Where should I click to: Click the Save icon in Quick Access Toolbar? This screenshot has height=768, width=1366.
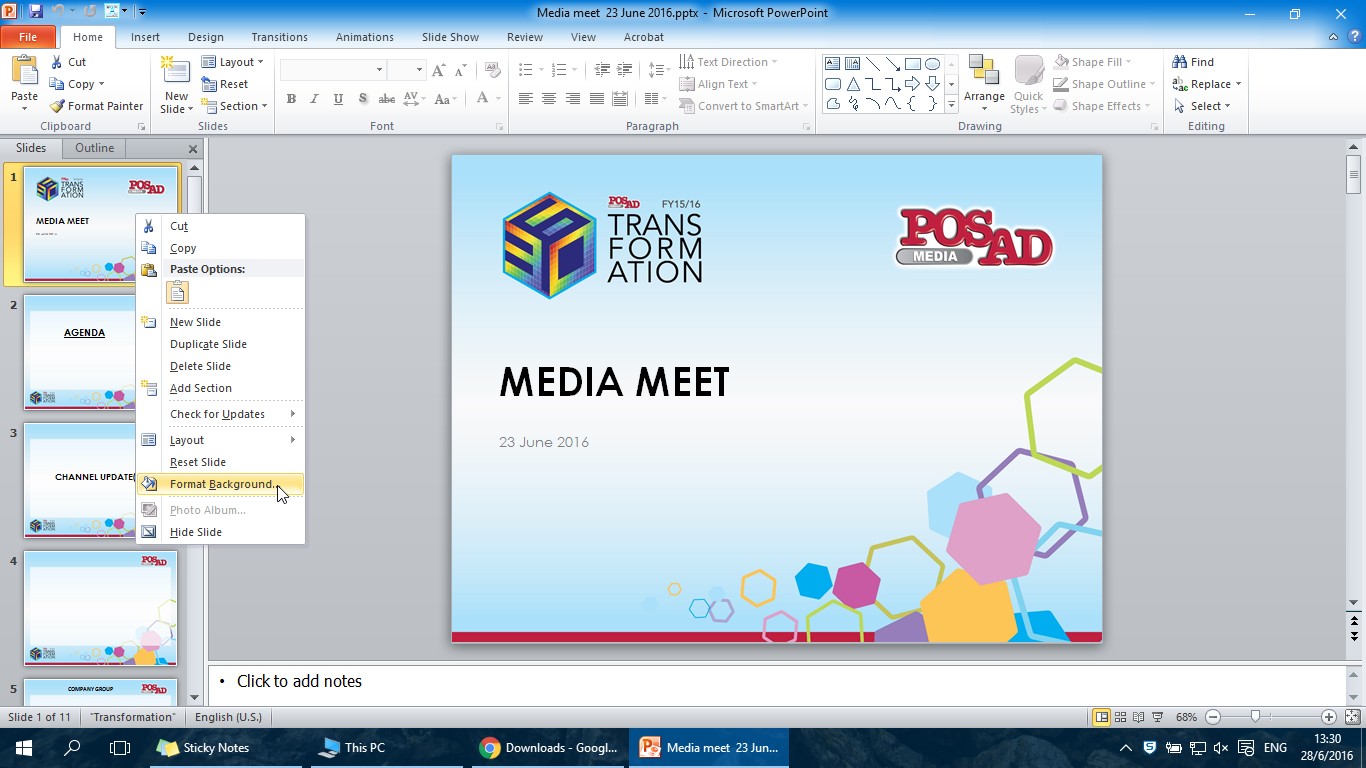(x=36, y=12)
